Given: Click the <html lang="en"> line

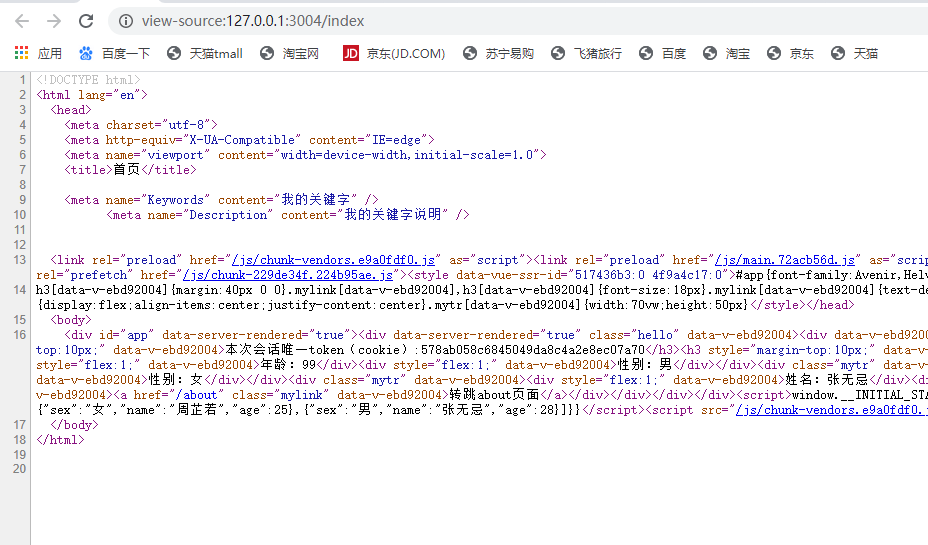Looking at the screenshot, I should [92, 95].
